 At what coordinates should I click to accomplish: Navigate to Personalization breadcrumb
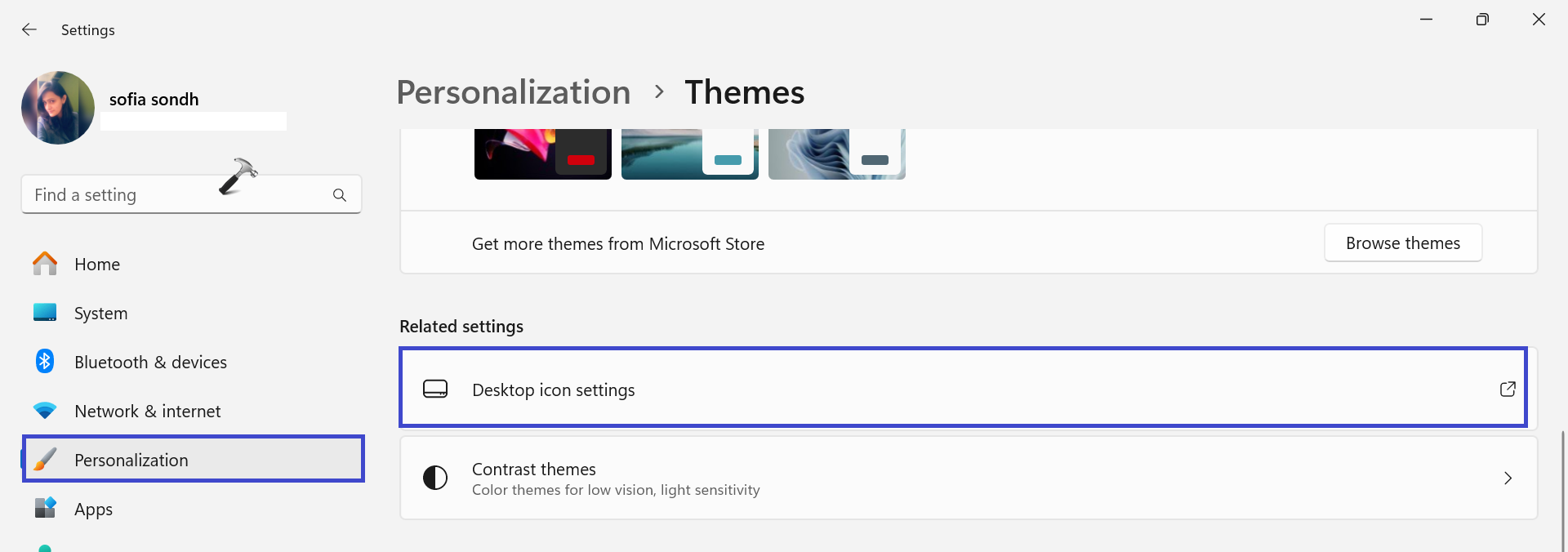coord(513,92)
